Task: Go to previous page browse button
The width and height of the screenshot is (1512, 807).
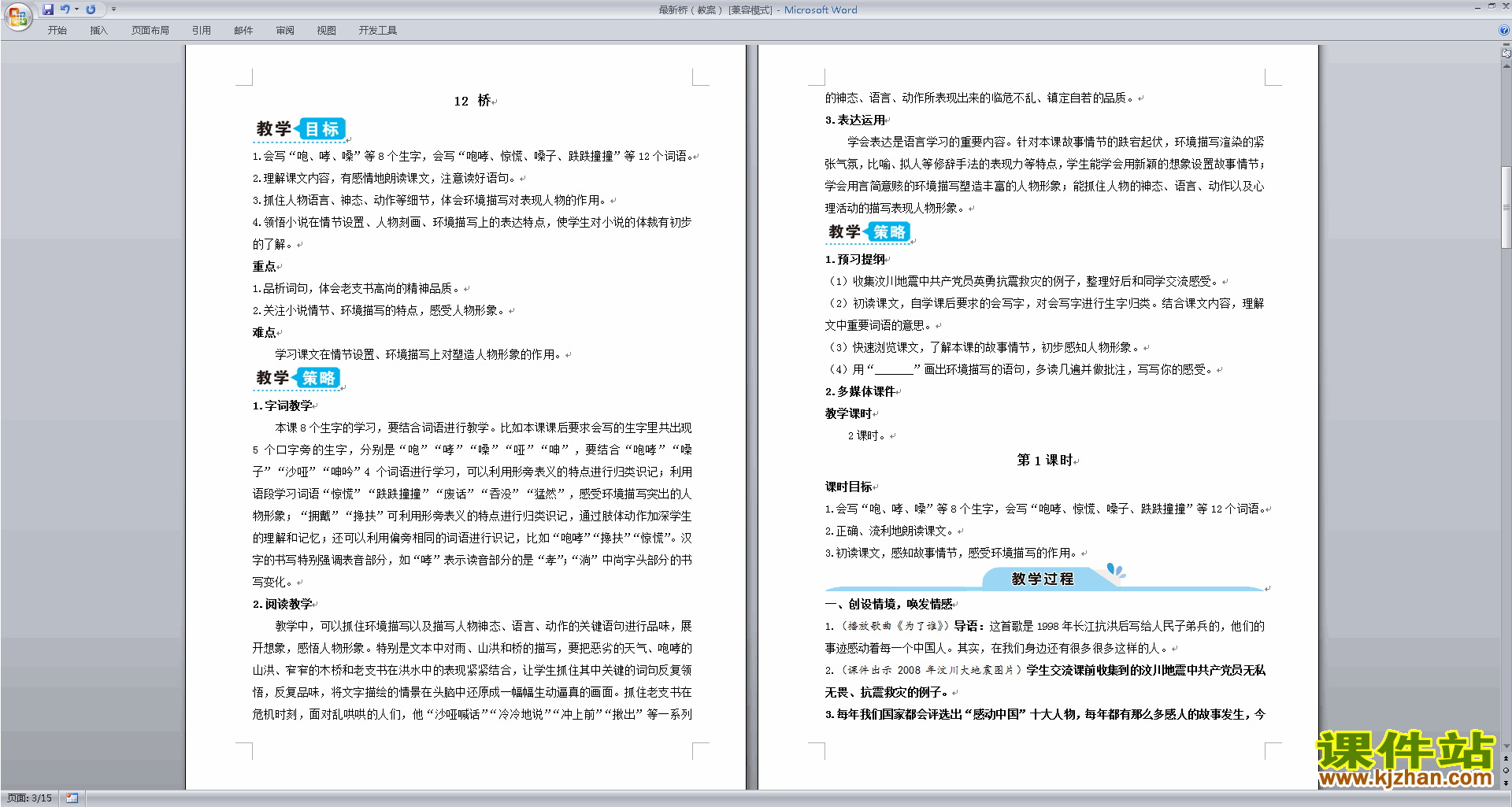Action: coord(1506,759)
